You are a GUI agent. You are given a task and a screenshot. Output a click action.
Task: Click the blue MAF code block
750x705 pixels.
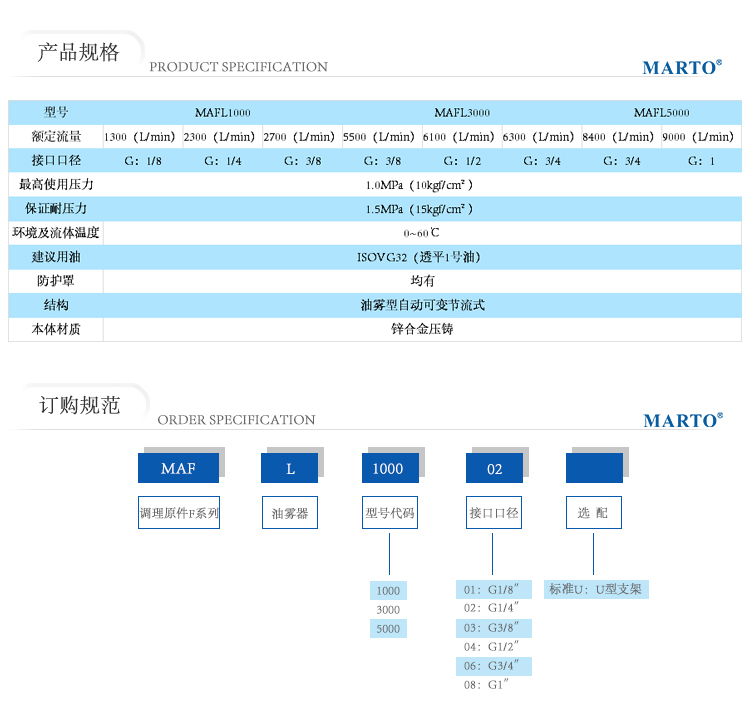click(178, 468)
